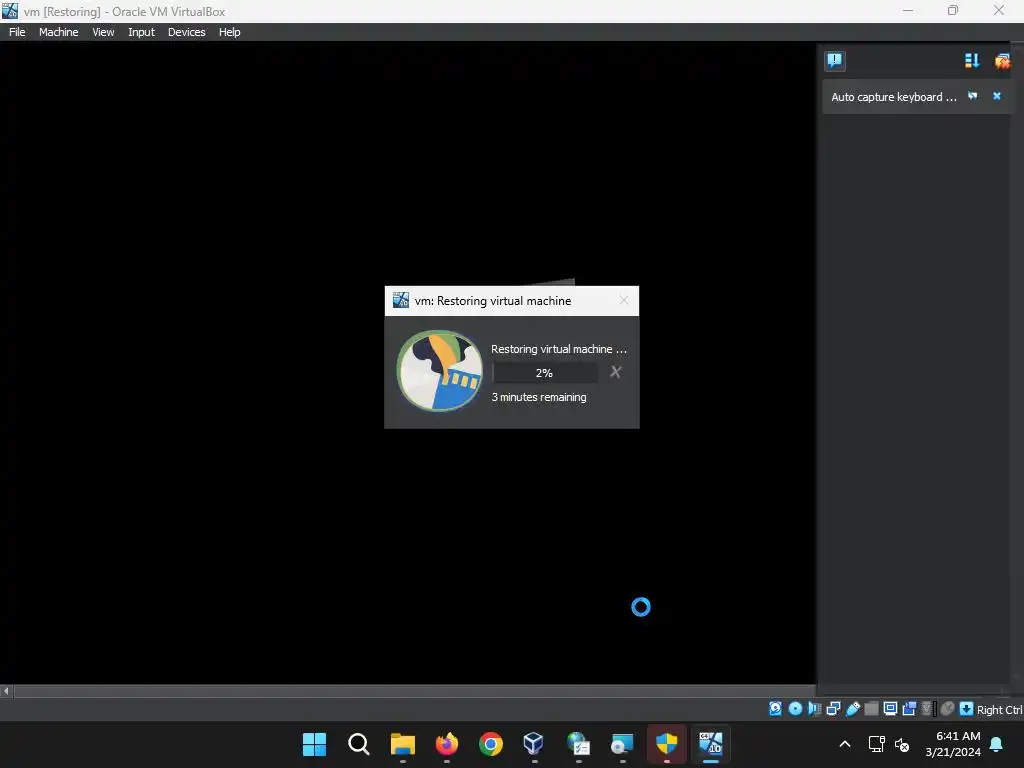Dismiss the Auto capture keyboard notification
The image size is (1024, 768).
(x=997, y=96)
